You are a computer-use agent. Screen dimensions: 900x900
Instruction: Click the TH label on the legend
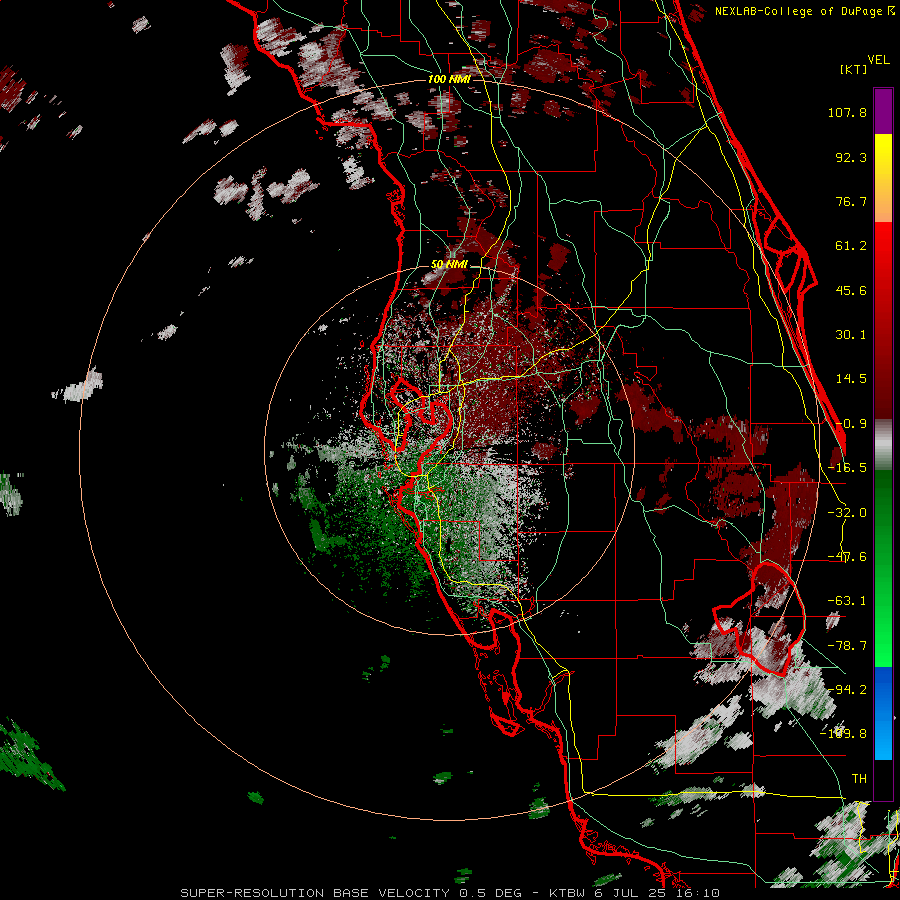point(859,779)
